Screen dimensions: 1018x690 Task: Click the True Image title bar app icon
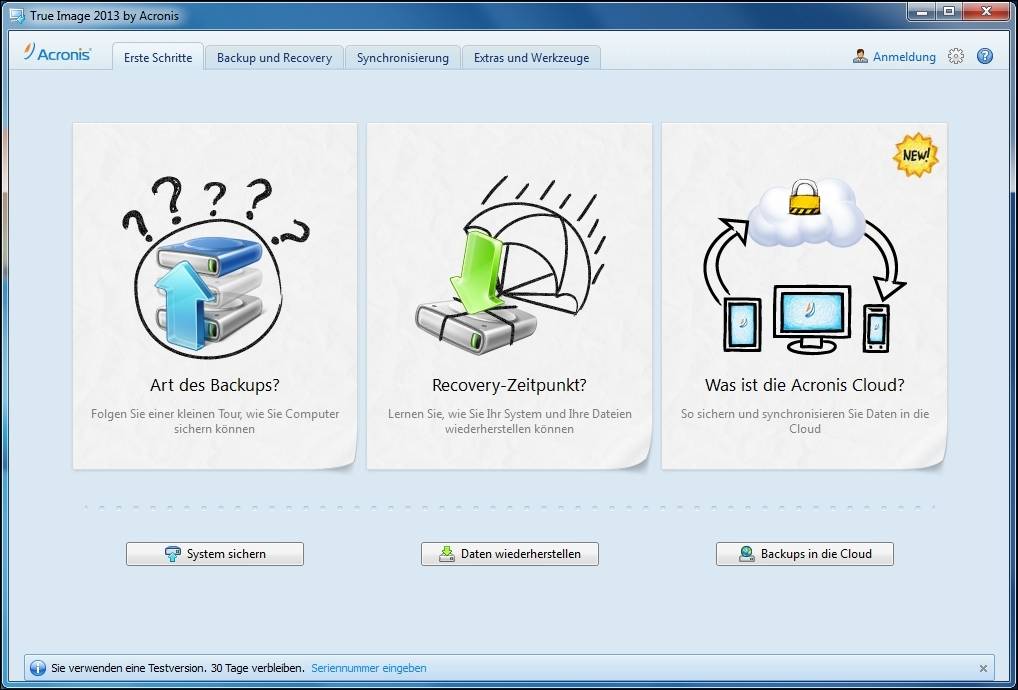[x=16, y=15]
